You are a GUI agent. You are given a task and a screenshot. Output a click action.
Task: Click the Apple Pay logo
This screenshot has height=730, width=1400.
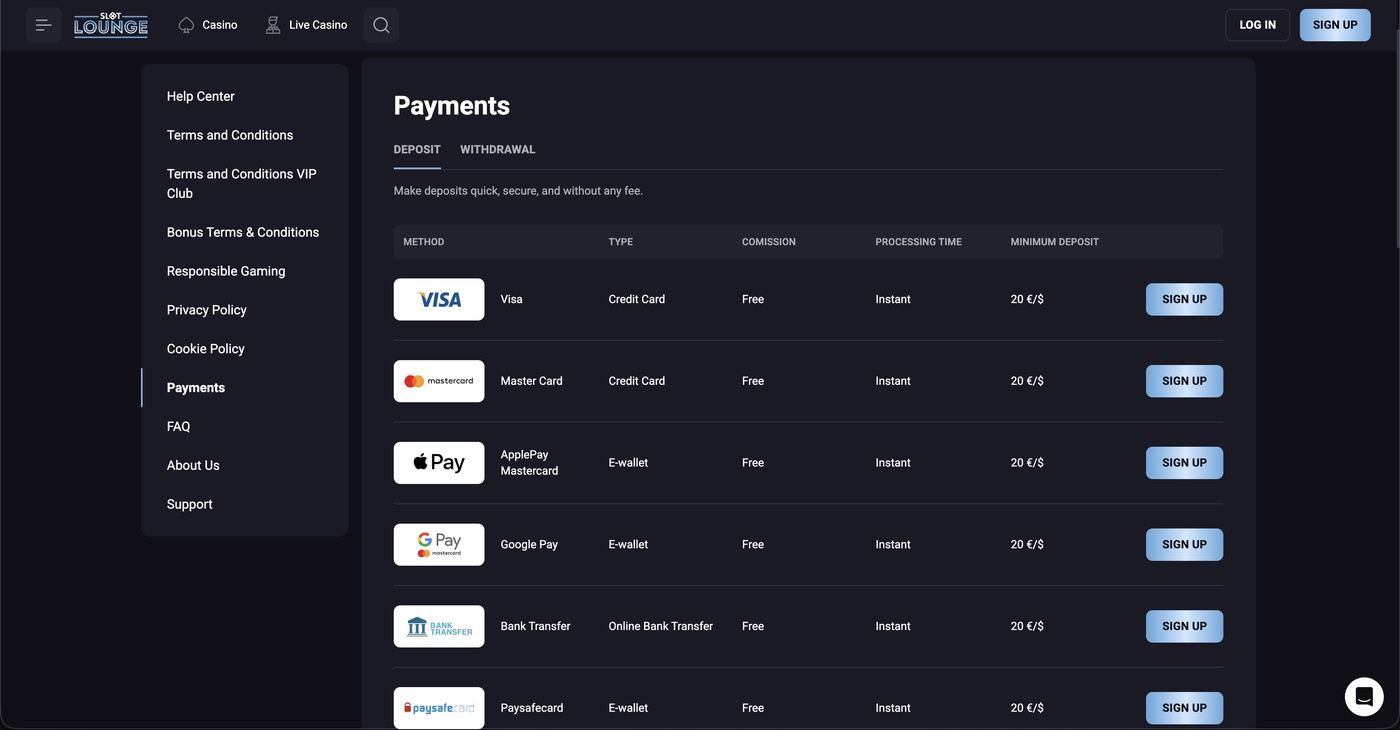(x=439, y=463)
